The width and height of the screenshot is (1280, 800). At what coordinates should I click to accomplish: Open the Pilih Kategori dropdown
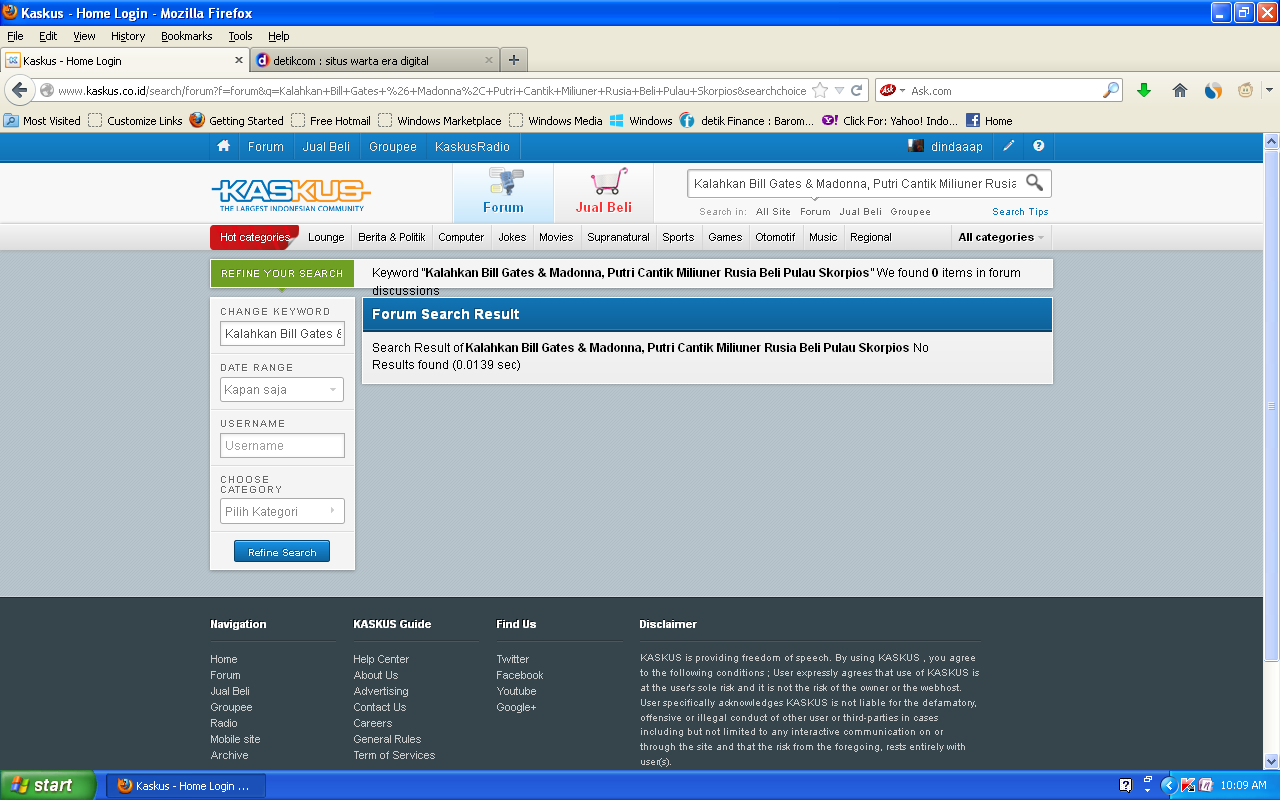coord(282,511)
